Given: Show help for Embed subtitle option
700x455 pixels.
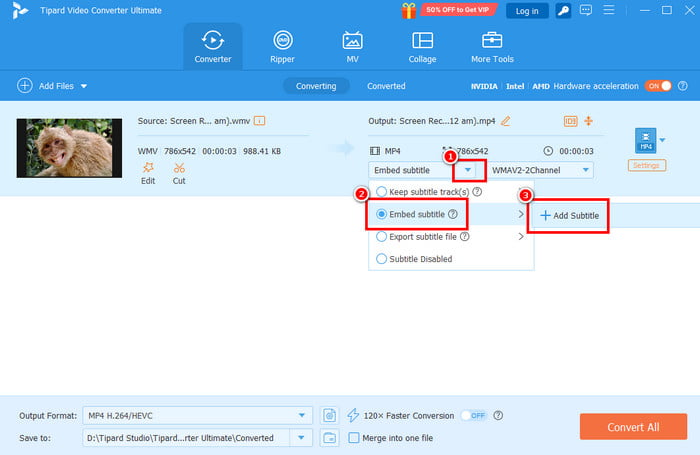Looking at the screenshot, I should (x=453, y=214).
